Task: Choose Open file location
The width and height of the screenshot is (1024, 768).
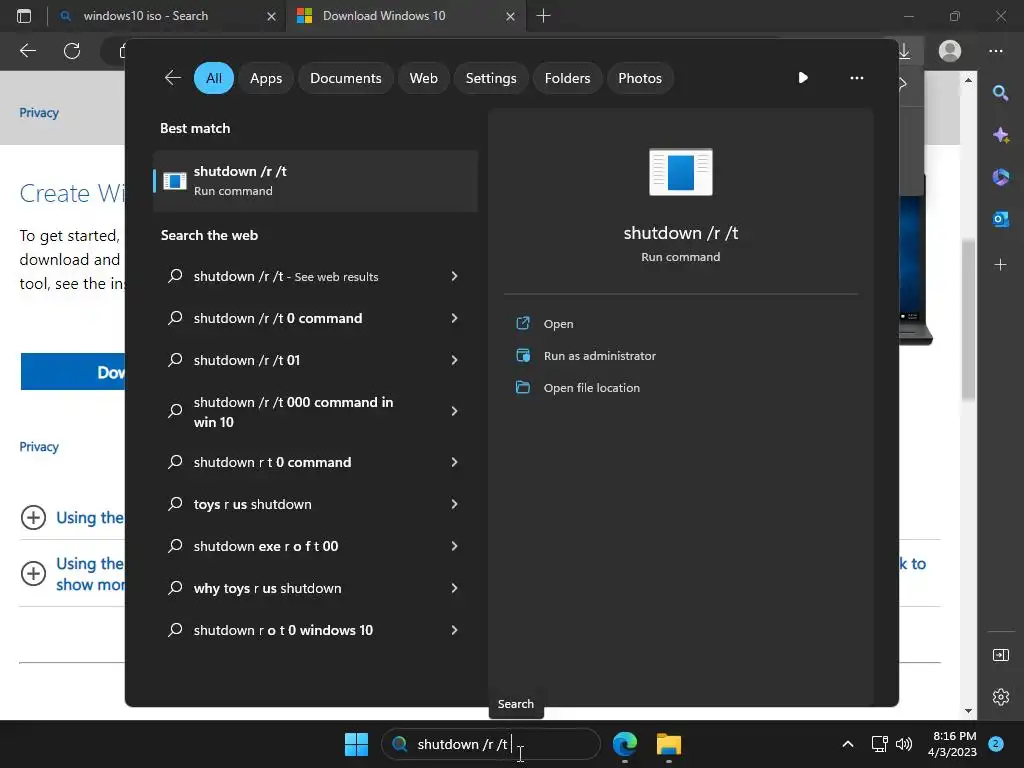Action: [x=592, y=388]
